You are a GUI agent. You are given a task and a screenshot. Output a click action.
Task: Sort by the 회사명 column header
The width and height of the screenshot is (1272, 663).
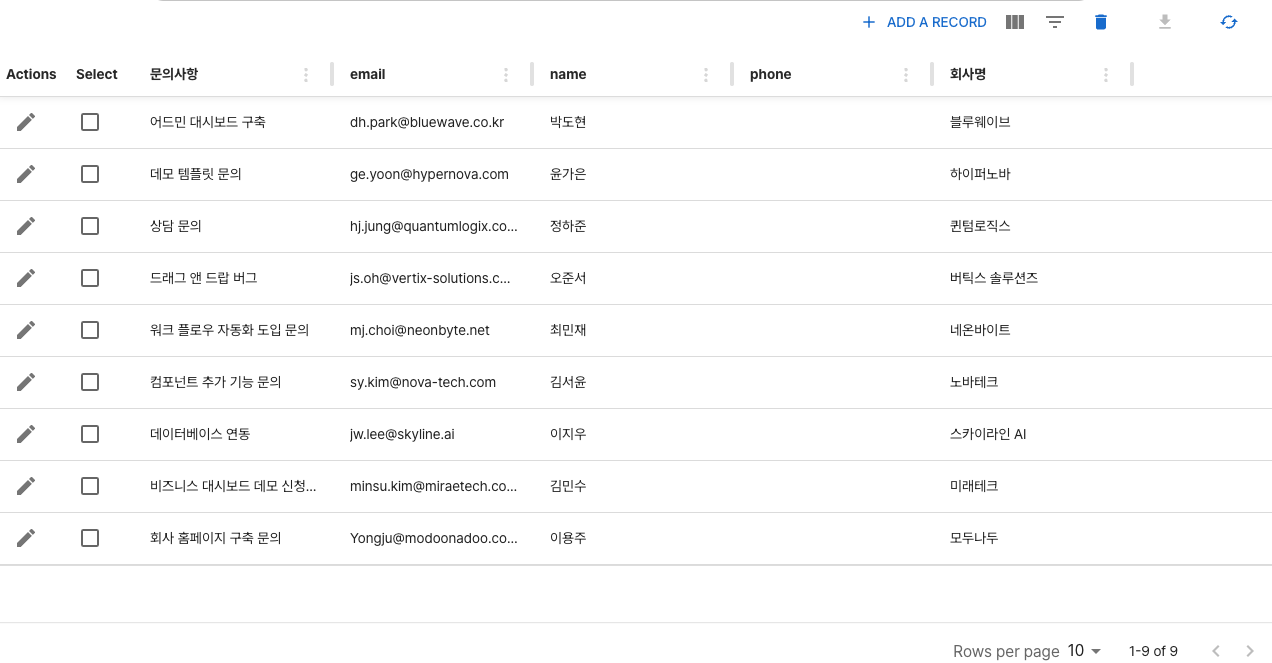[968, 74]
